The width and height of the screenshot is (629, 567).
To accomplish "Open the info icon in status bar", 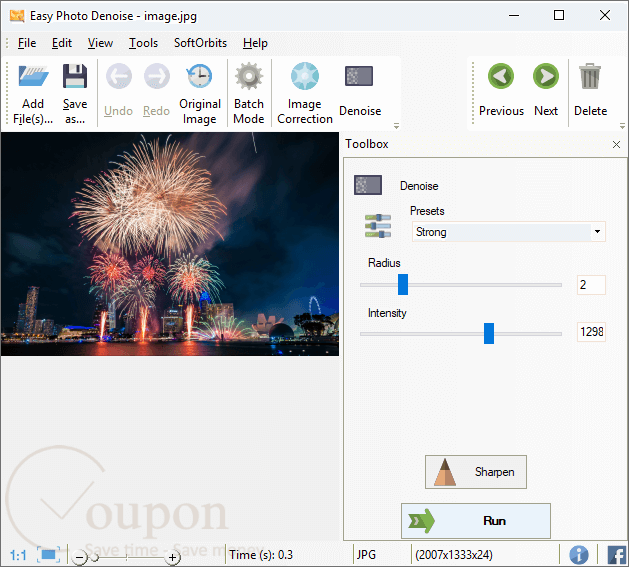I will tap(579, 555).
